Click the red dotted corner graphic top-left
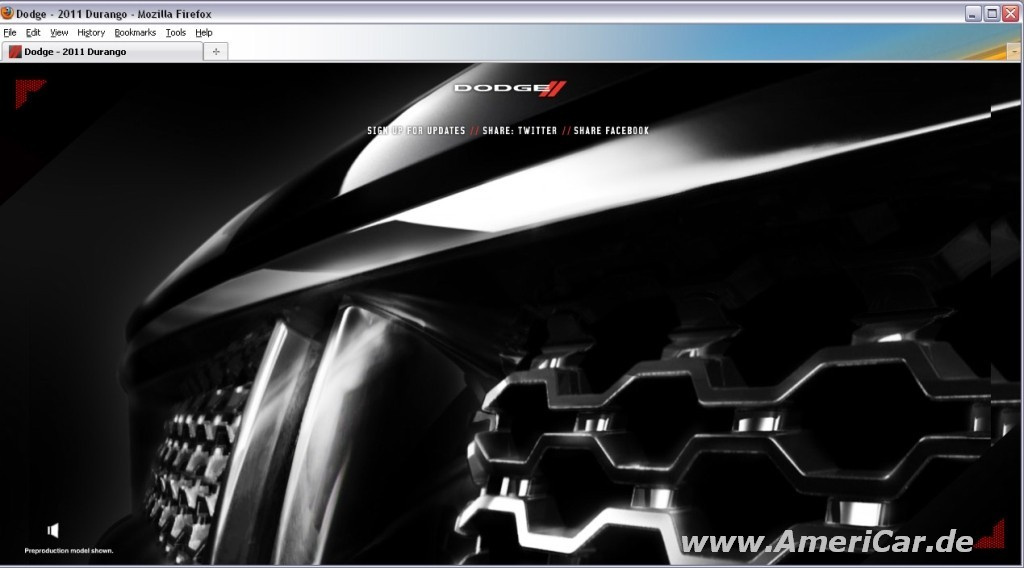This screenshot has height=568, width=1024. (x=28, y=91)
